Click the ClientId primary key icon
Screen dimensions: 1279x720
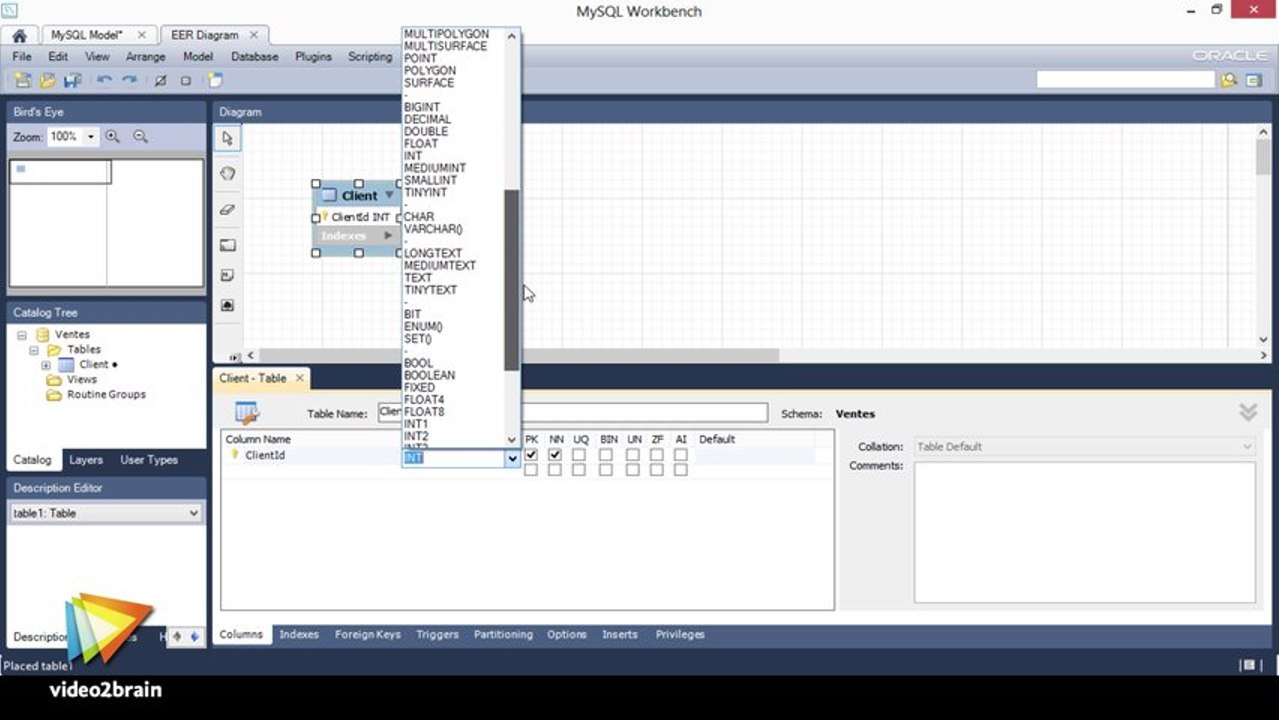click(235, 455)
